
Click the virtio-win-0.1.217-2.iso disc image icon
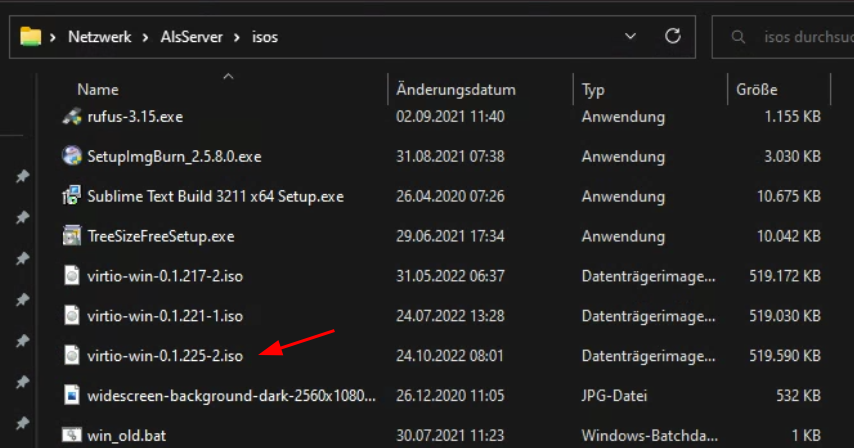click(71, 275)
